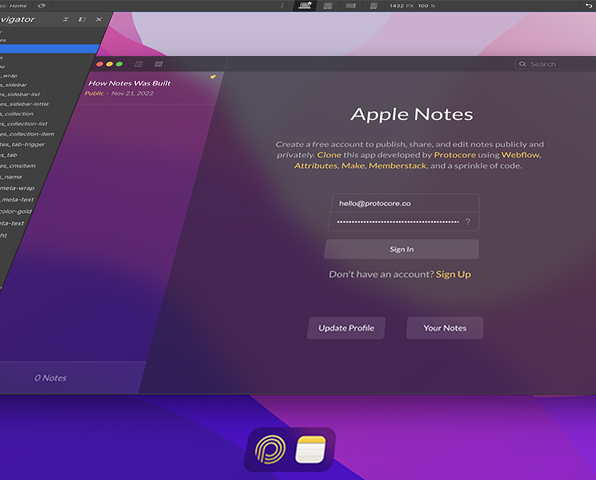Click the 100 % zoom value
The height and width of the screenshot is (480, 596).
(426, 6)
